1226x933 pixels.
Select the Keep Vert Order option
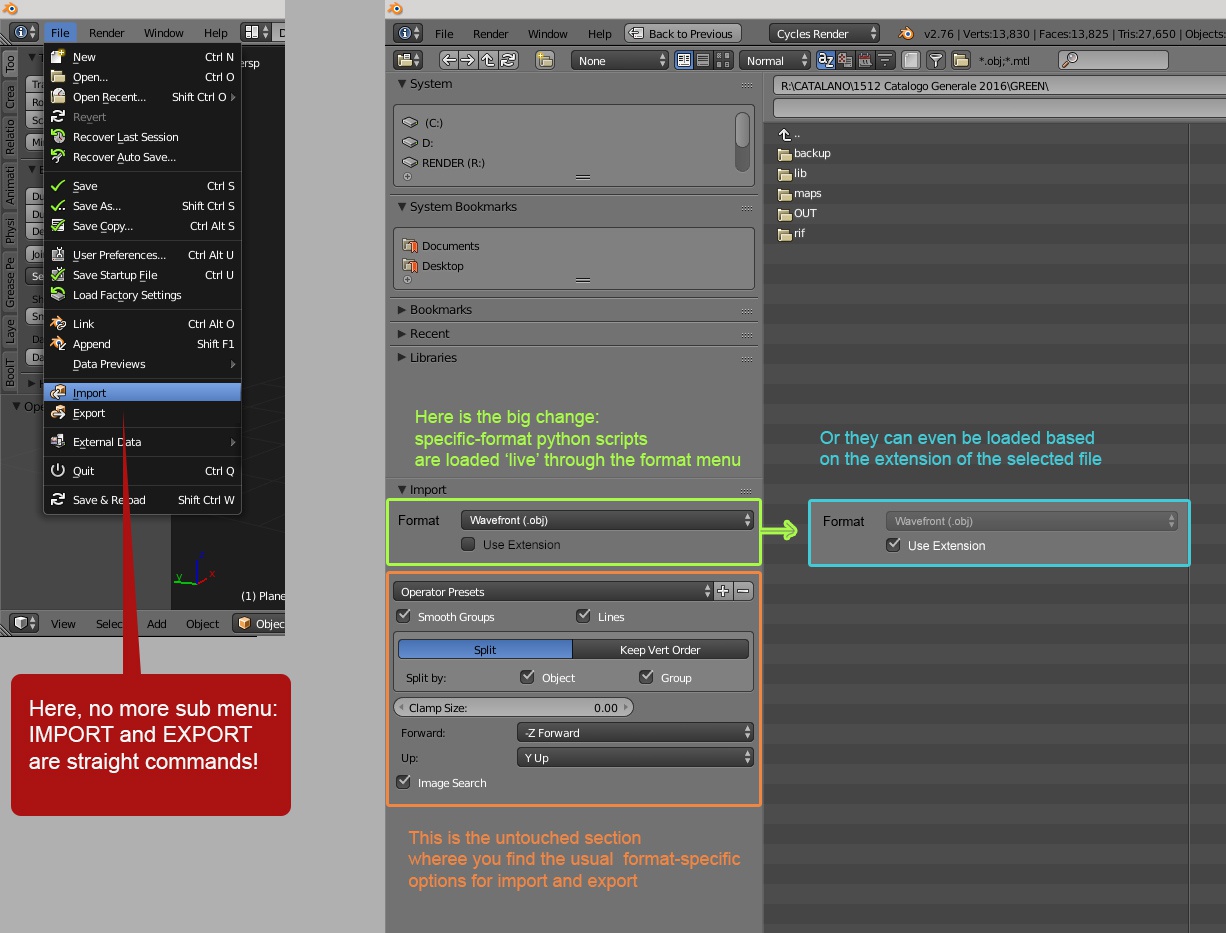[x=660, y=650]
